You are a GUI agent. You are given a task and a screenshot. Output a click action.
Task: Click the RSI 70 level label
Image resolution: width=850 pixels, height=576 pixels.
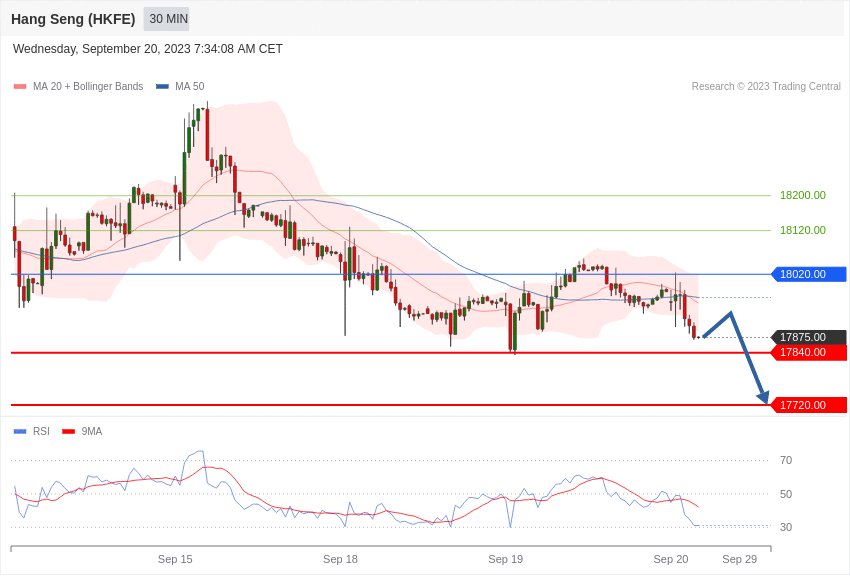coord(786,461)
